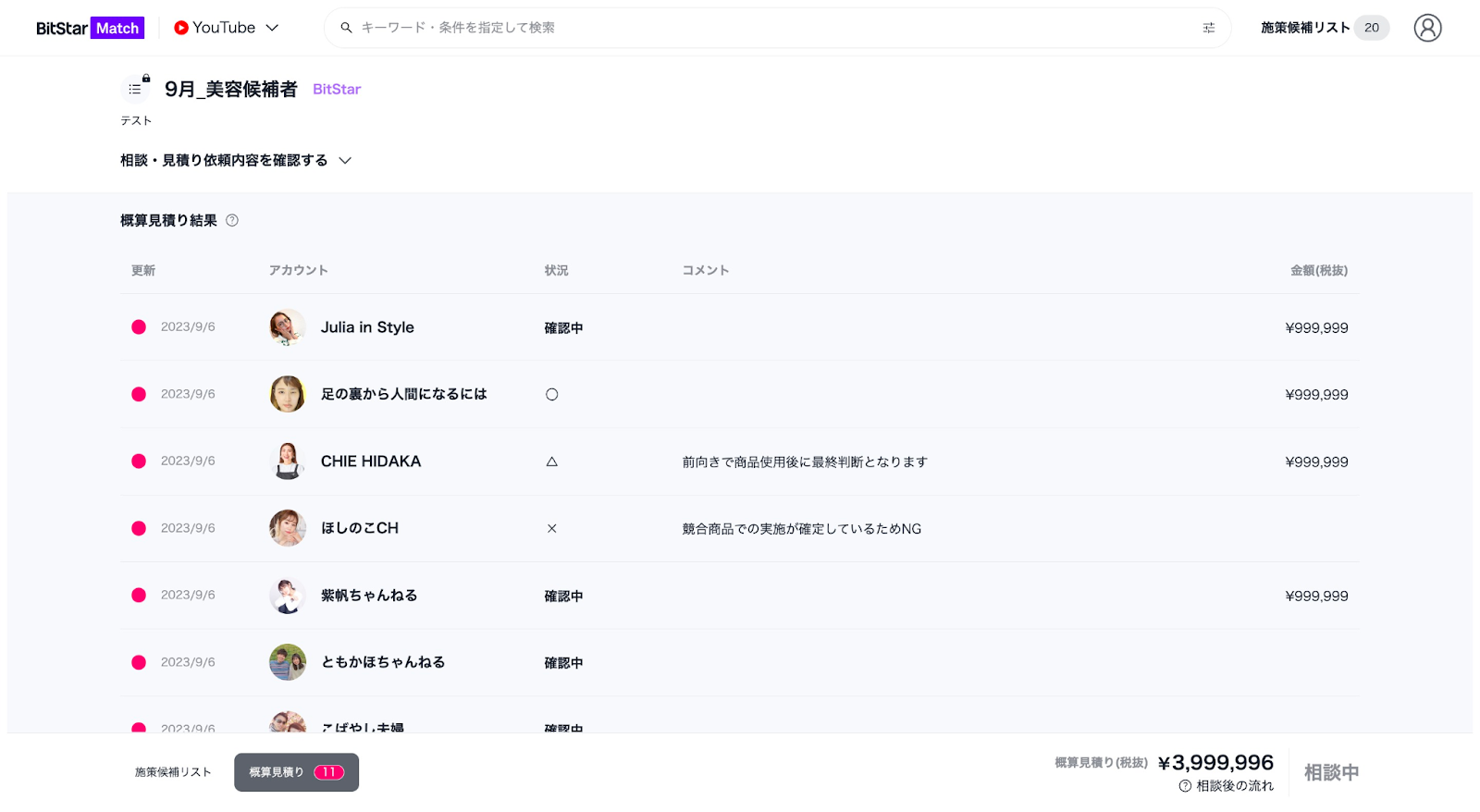Open Julia in Style avatar
The height and width of the screenshot is (812, 1480).
click(288, 327)
